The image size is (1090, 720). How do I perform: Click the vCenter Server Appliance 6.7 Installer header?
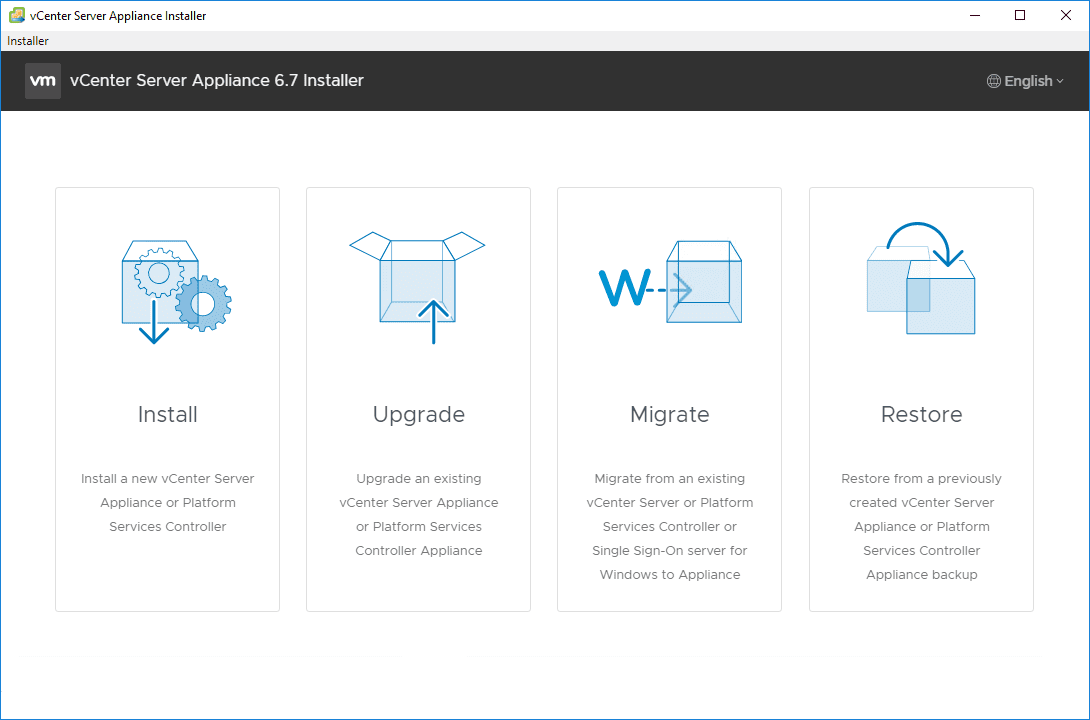point(215,80)
